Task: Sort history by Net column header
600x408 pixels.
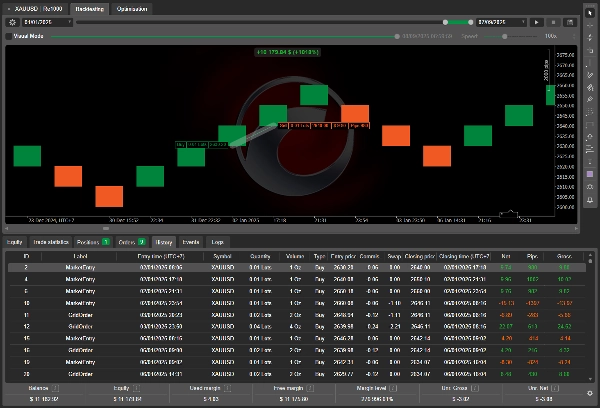Action: tap(506, 256)
